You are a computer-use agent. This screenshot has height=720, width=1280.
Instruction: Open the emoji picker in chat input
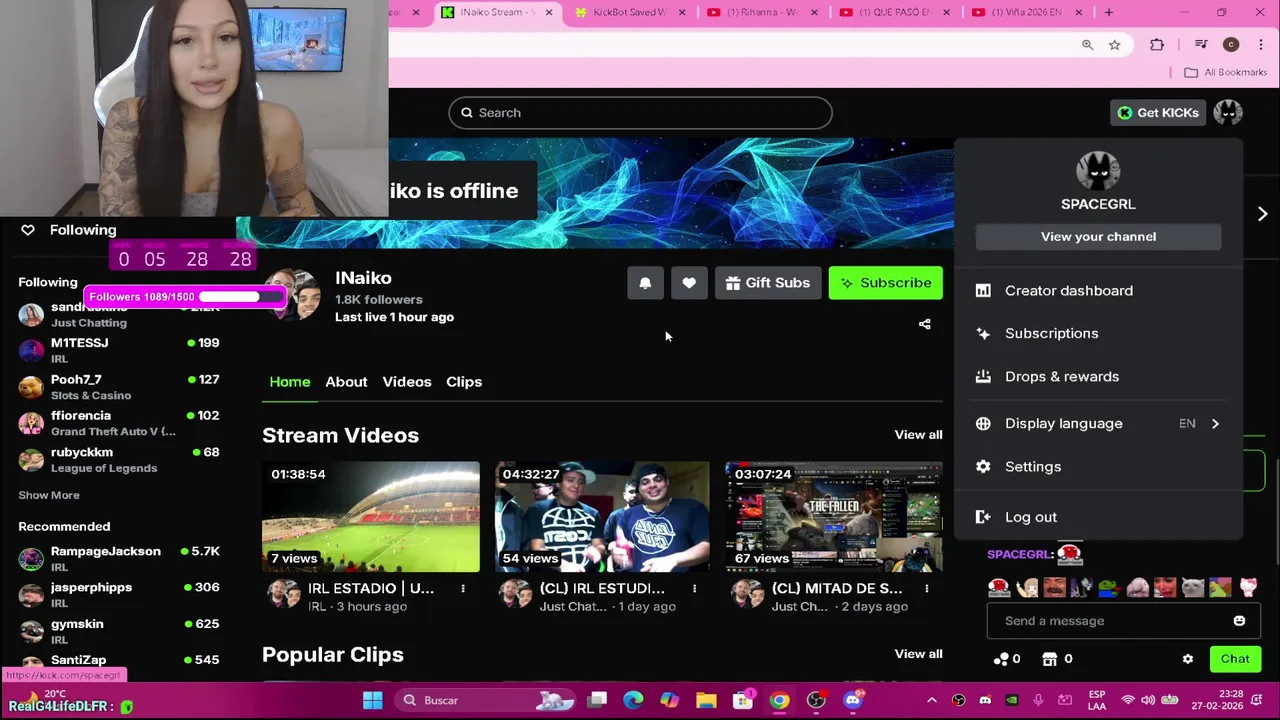coord(1239,621)
